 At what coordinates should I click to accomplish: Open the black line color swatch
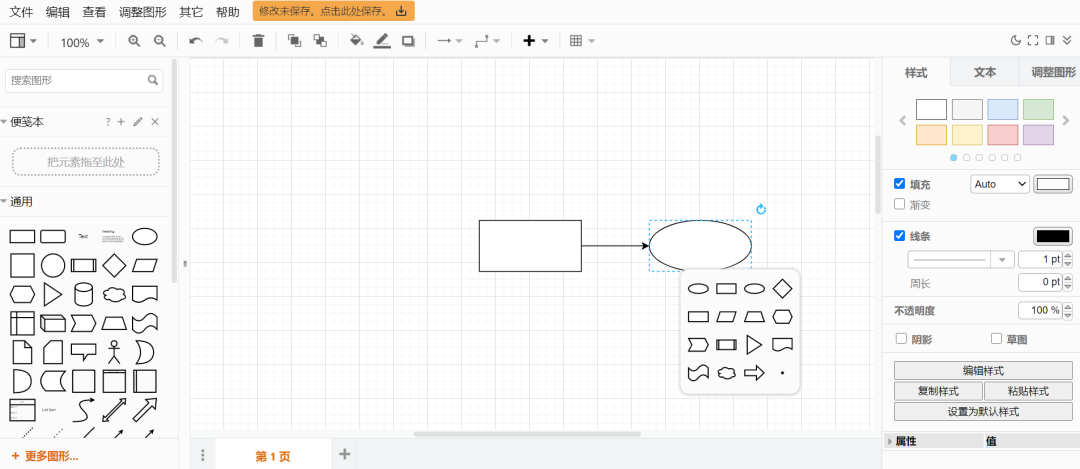[x=1053, y=236]
